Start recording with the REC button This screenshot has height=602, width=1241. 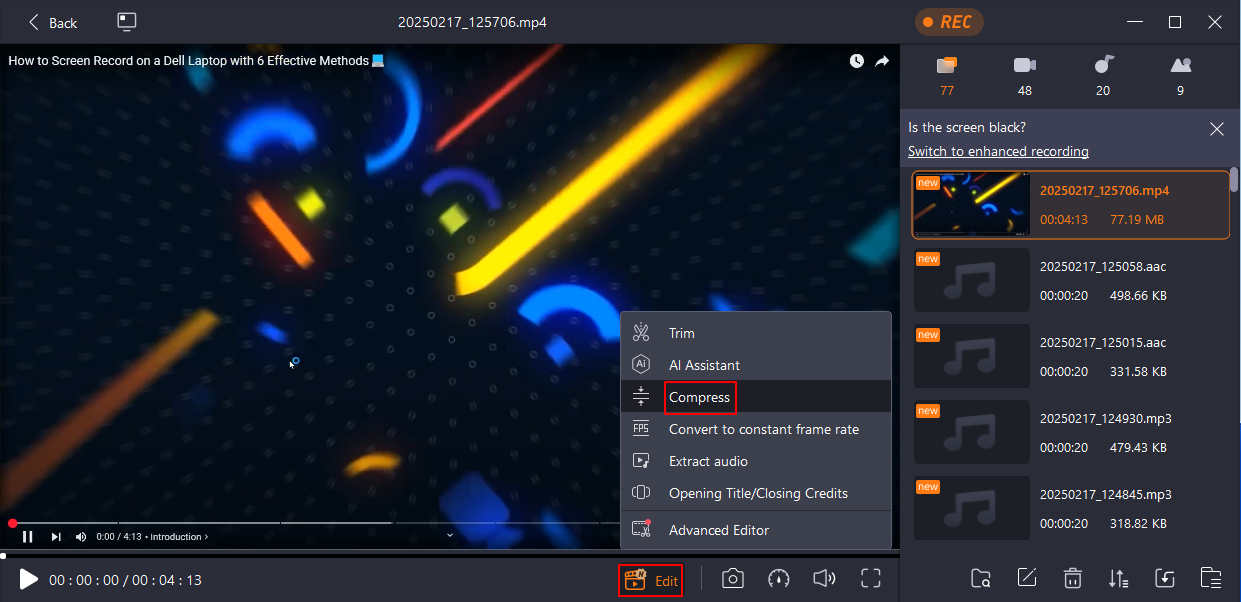click(948, 22)
